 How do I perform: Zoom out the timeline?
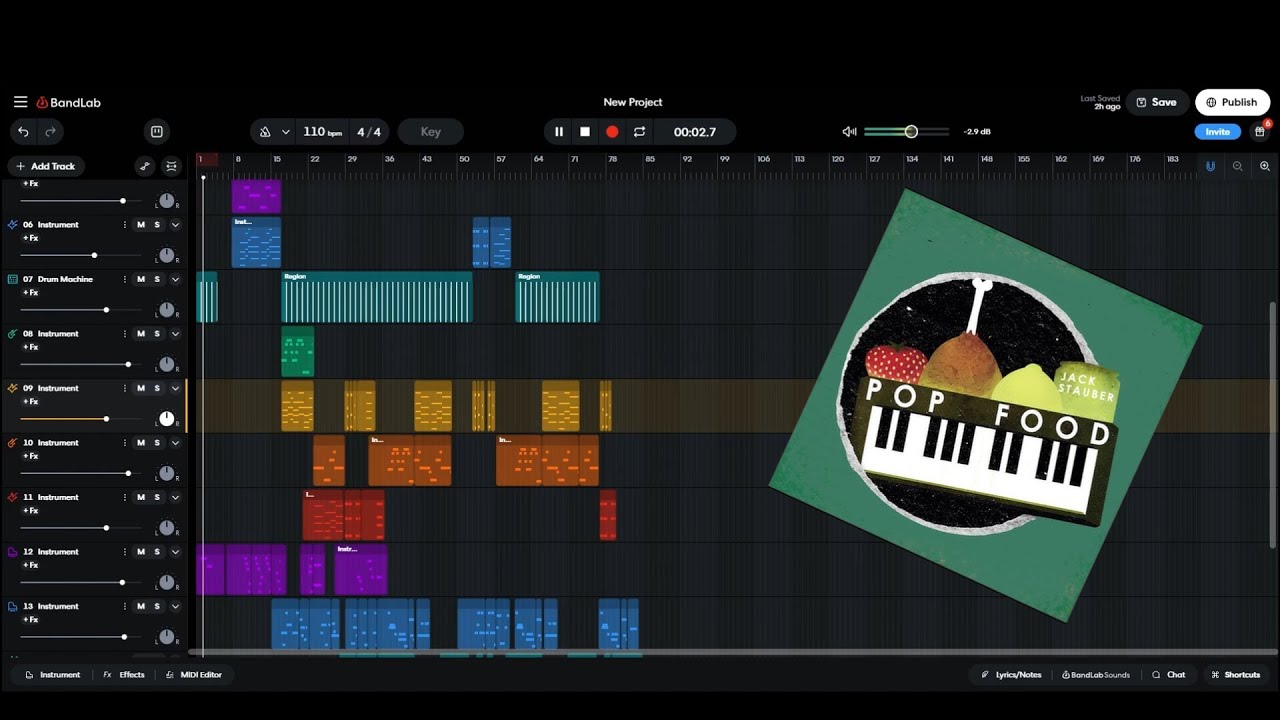pyautogui.click(x=1238, y=166)
